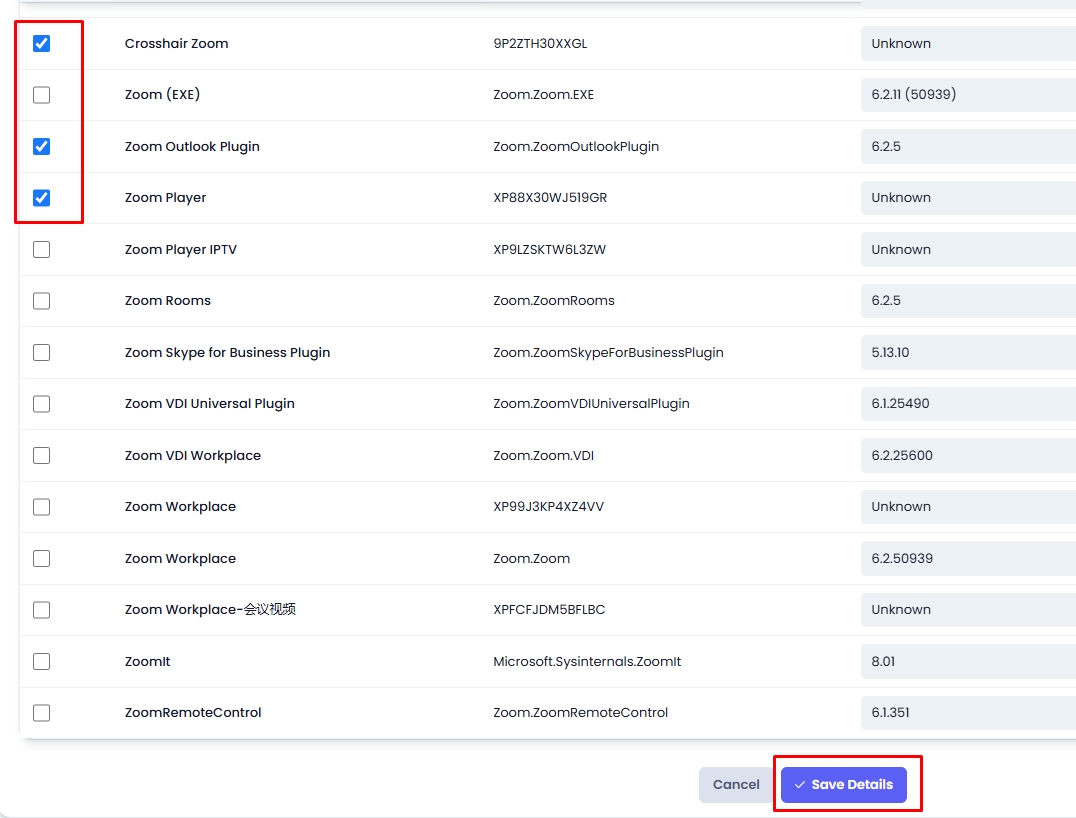Click the package ID Zoom.ZoomRooms
The image size is (1076, 818).
pos(554,301)
